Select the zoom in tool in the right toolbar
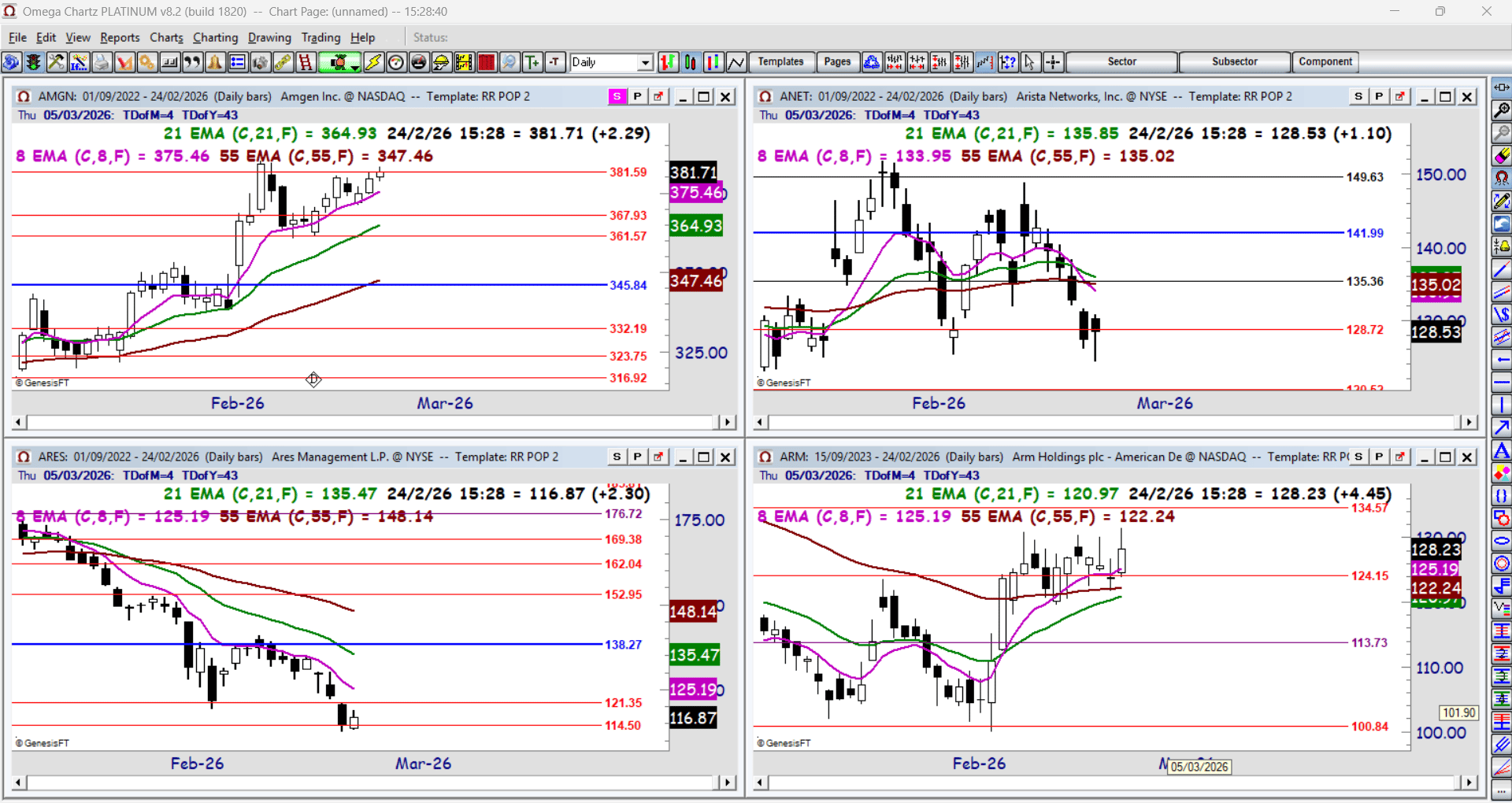This screenshot has width=1512, height=803. (x=1502, y=110)
